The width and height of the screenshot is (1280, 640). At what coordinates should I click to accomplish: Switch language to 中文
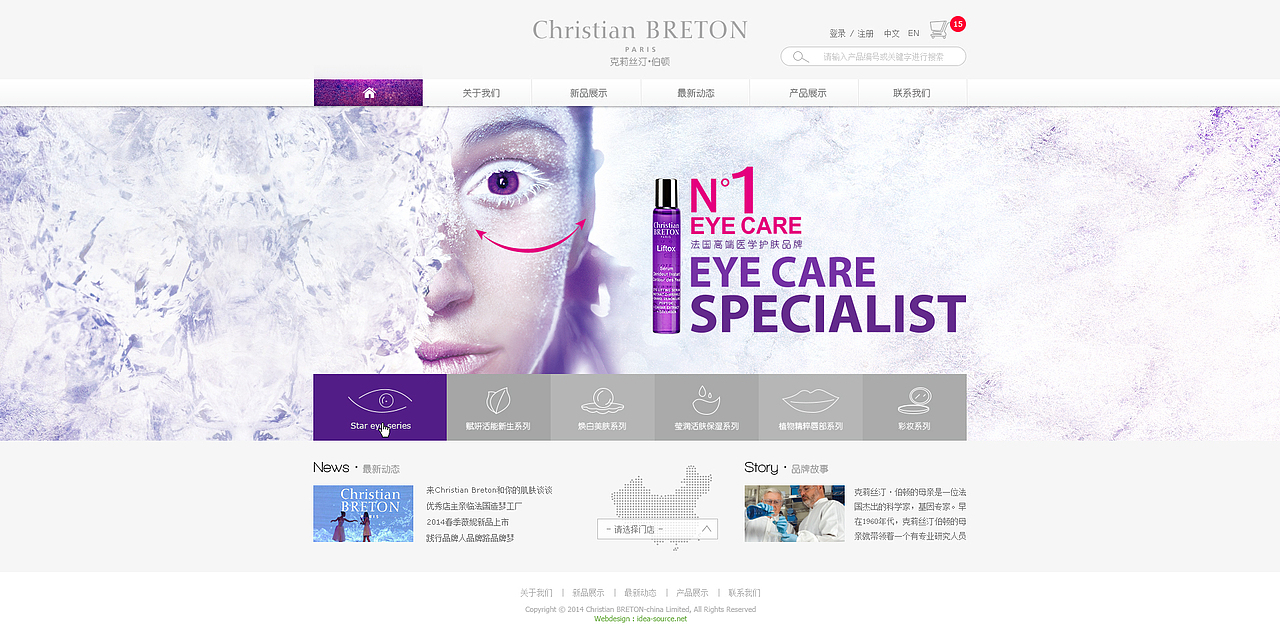pos(891,33)
